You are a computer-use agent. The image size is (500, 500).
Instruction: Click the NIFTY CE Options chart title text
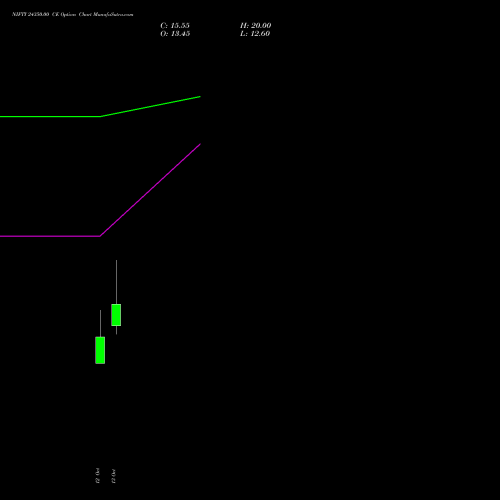[73, 14]
